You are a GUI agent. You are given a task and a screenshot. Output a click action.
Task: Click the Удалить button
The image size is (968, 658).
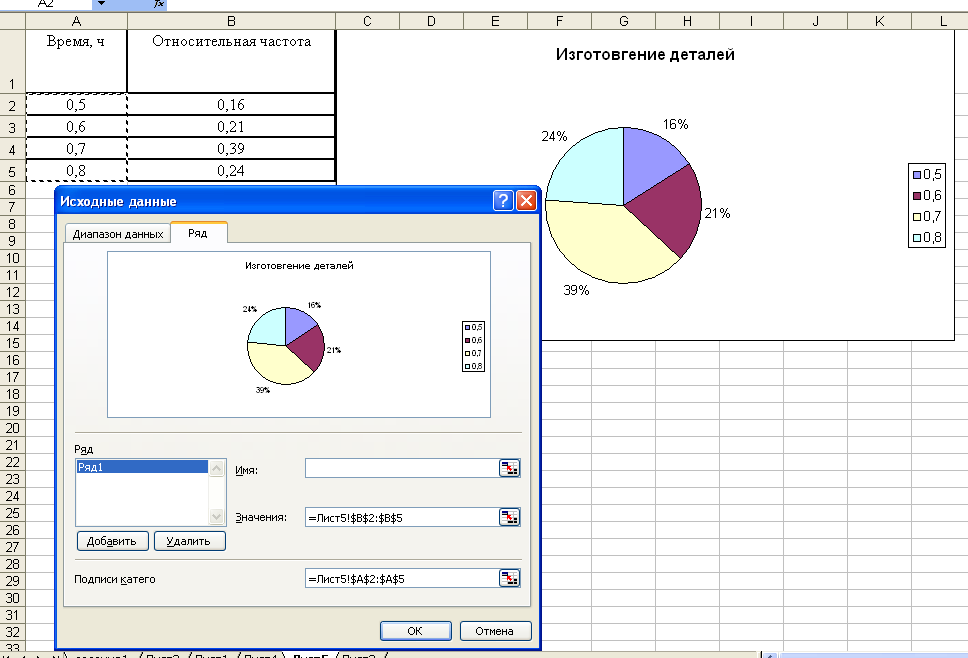pos(189,541)
